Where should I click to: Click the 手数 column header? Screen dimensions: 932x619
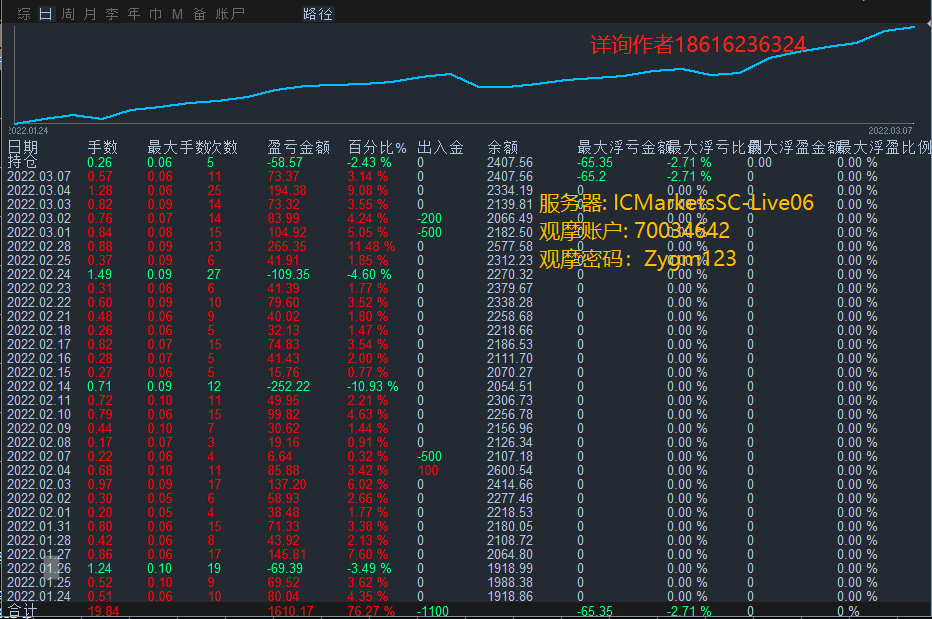click(102, 147)
